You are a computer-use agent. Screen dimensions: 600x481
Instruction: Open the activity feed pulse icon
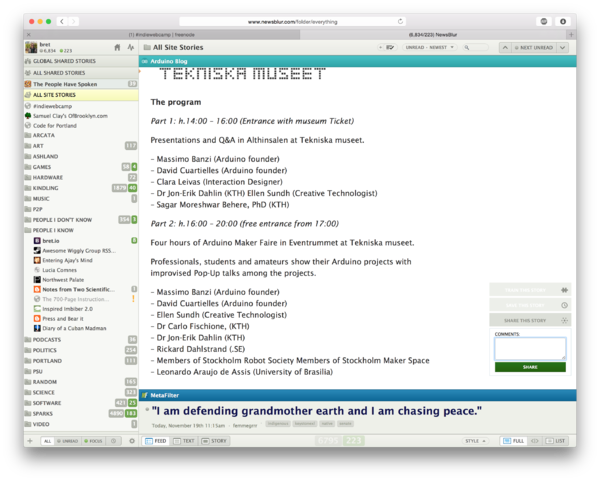coord(131,47)
